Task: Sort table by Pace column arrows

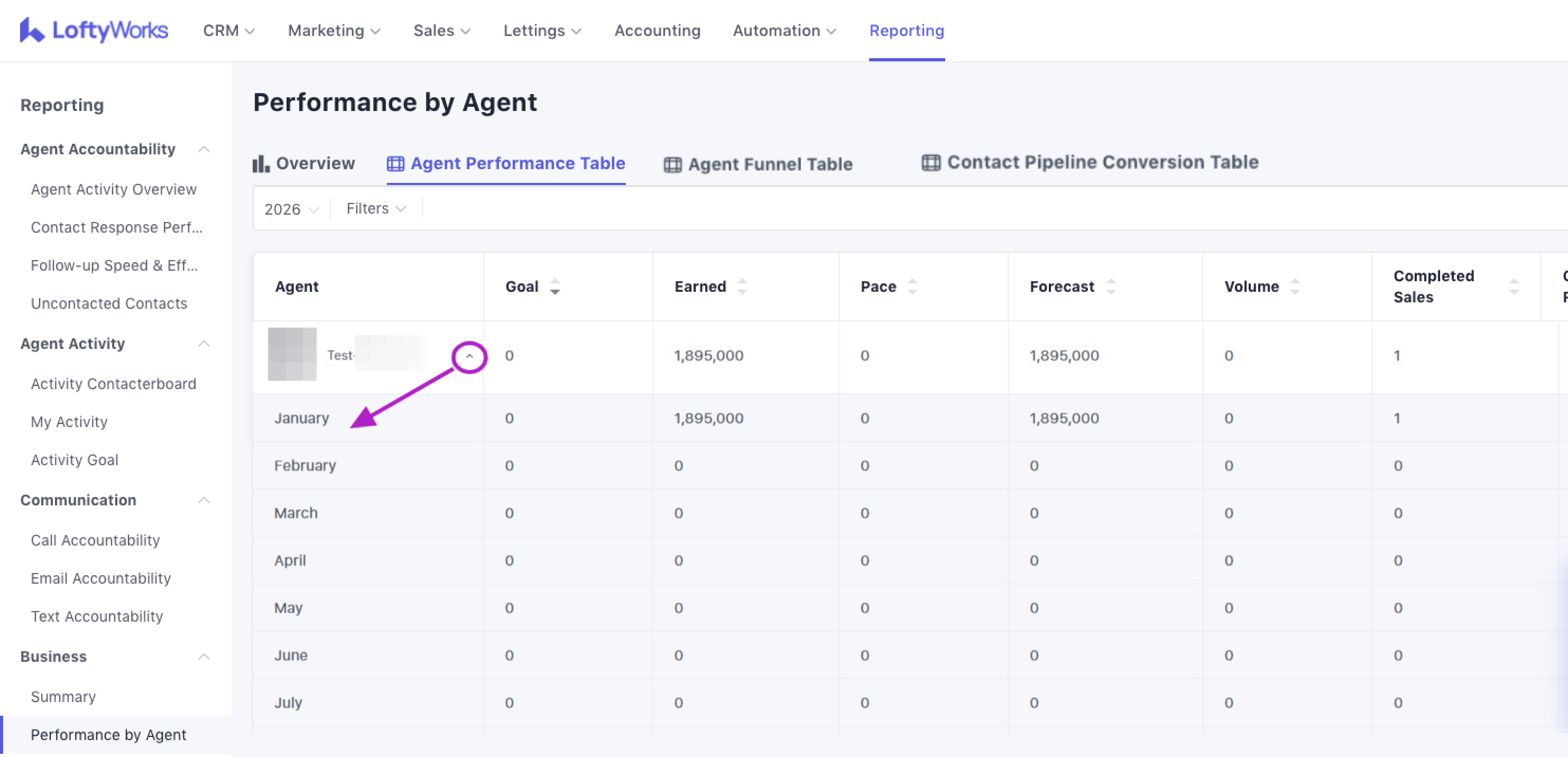Action: click(911, 287)
